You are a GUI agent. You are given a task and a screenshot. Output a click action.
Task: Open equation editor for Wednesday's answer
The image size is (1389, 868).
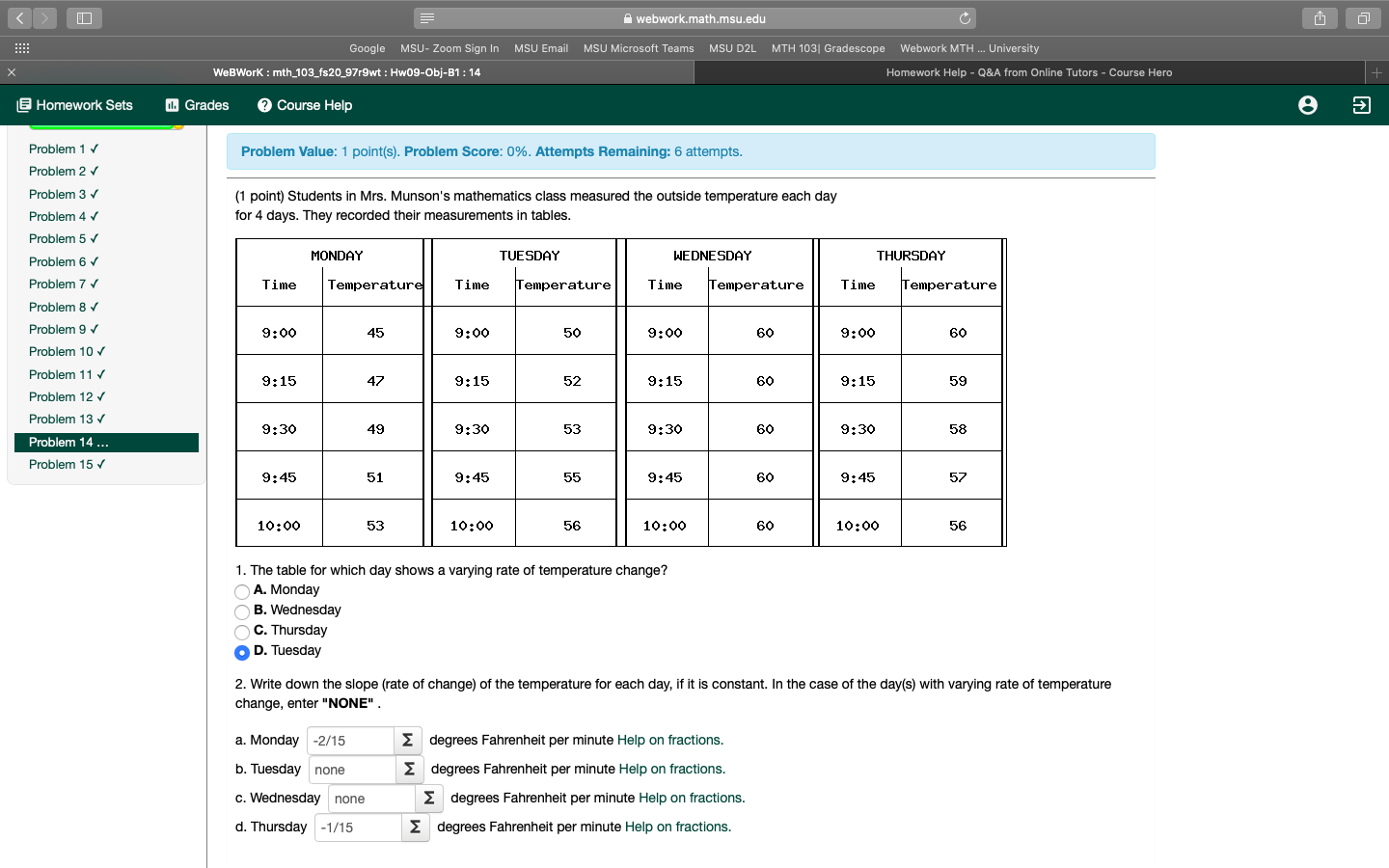428,799
